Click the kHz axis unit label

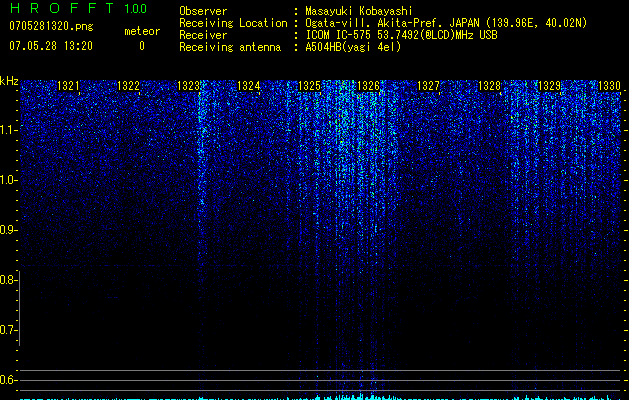[x=9, y=81]
